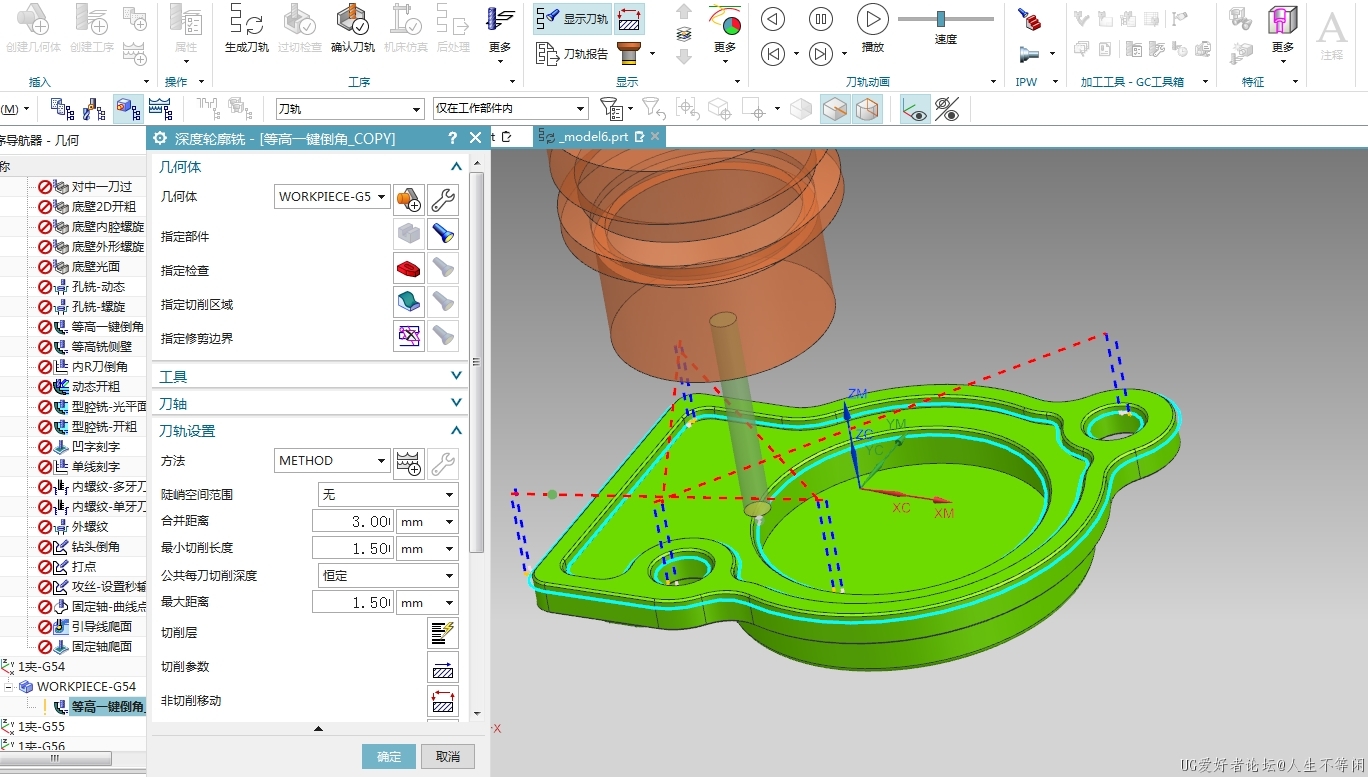Open 刀轨报告 toolpath report
The width and height of the screenshot is (1368, 777).
pos(573,54)
